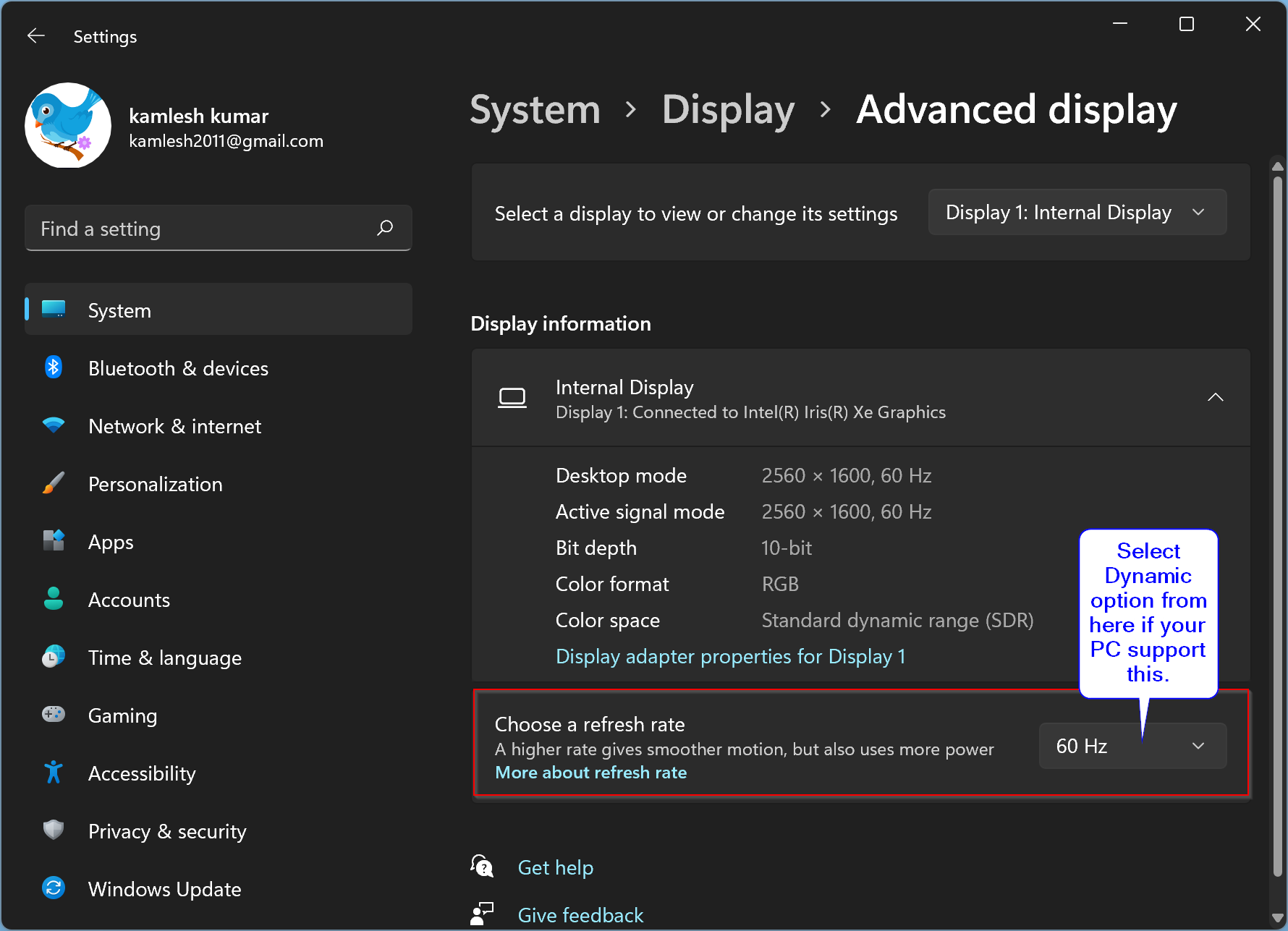Open Privacy & security settings
This screenshot has width=1288, height=931.
219,830
